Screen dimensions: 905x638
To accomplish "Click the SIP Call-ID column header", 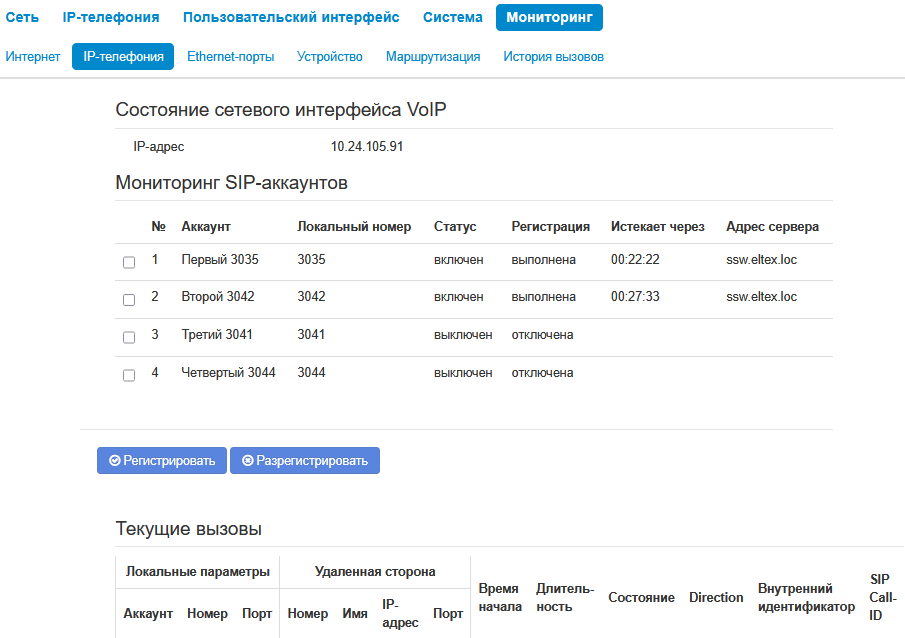I will 882,598.
